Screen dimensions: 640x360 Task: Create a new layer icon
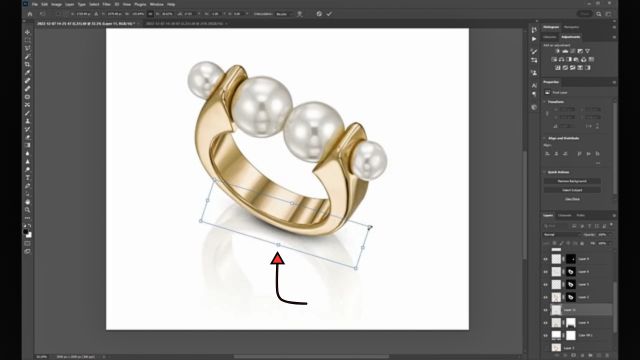[x=599, y=356]
